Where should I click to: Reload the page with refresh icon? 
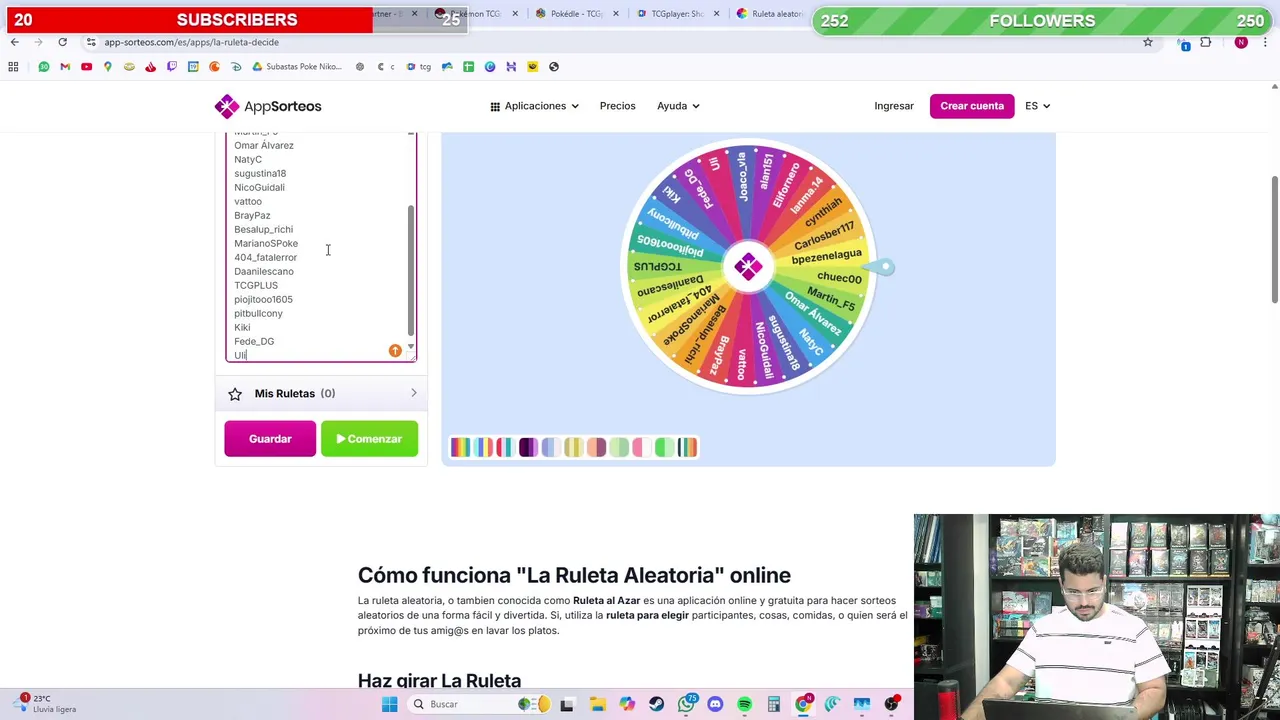(x=62, y=42)
